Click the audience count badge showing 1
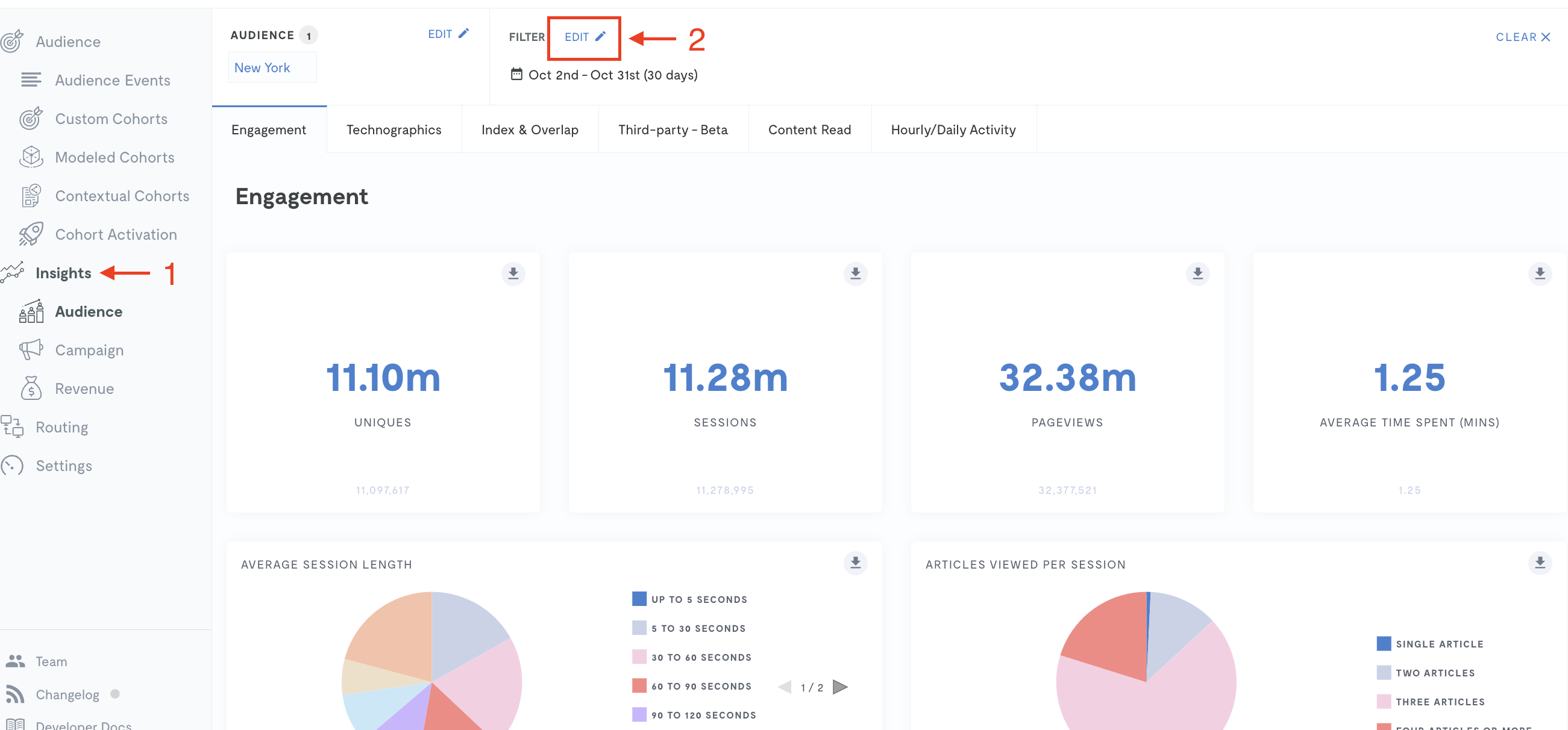This screenshot has width=1568, height=730. 309,36
